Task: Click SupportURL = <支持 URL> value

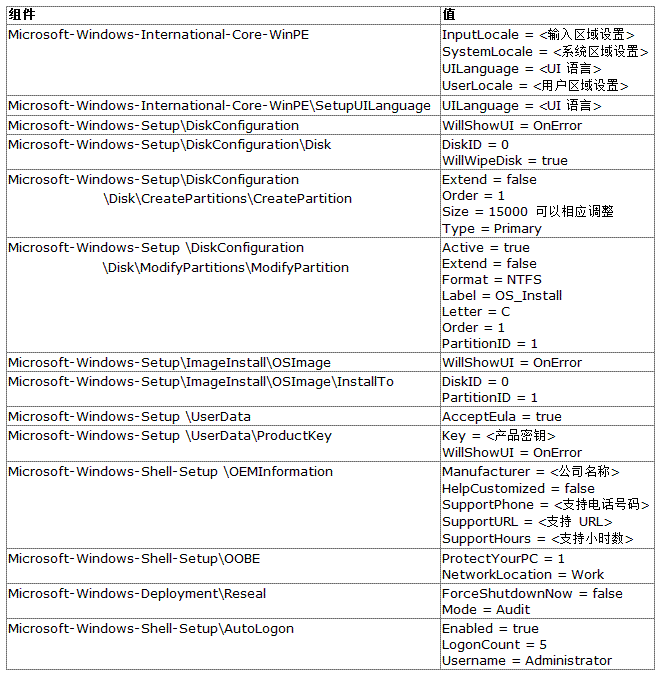Action: click(527, 521)
